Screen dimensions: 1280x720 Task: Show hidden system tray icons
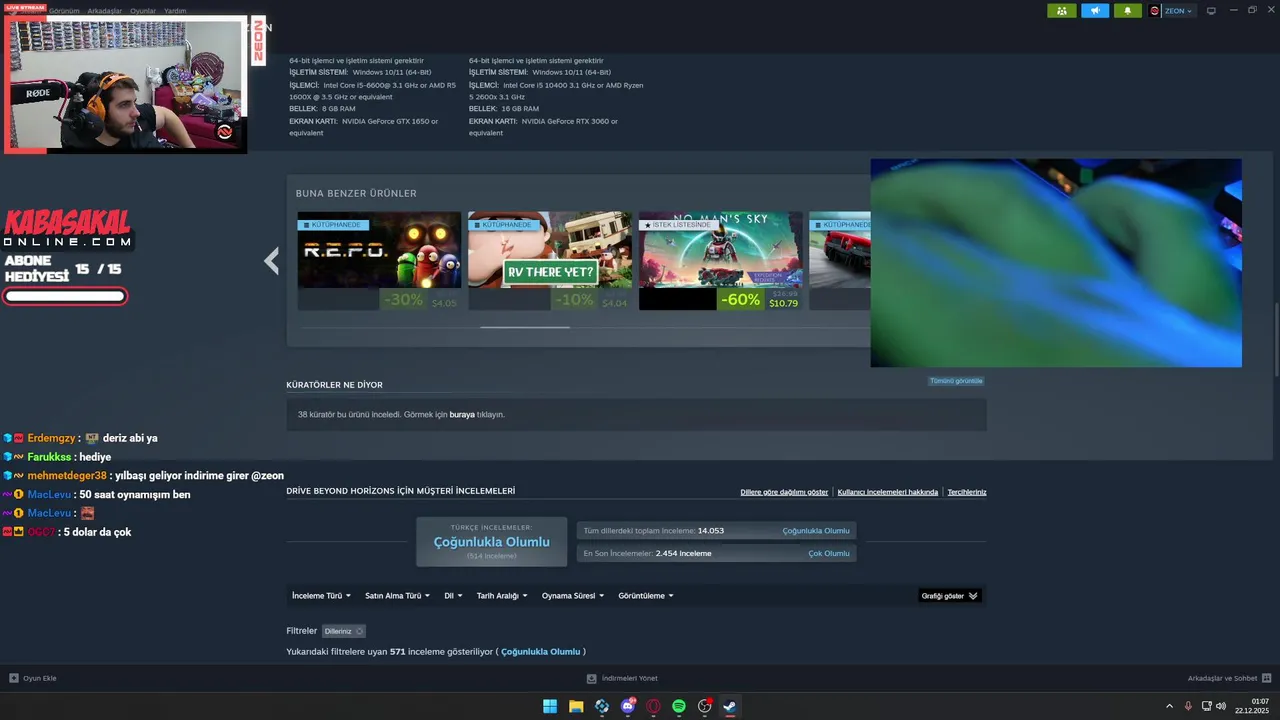point(1170,706)
